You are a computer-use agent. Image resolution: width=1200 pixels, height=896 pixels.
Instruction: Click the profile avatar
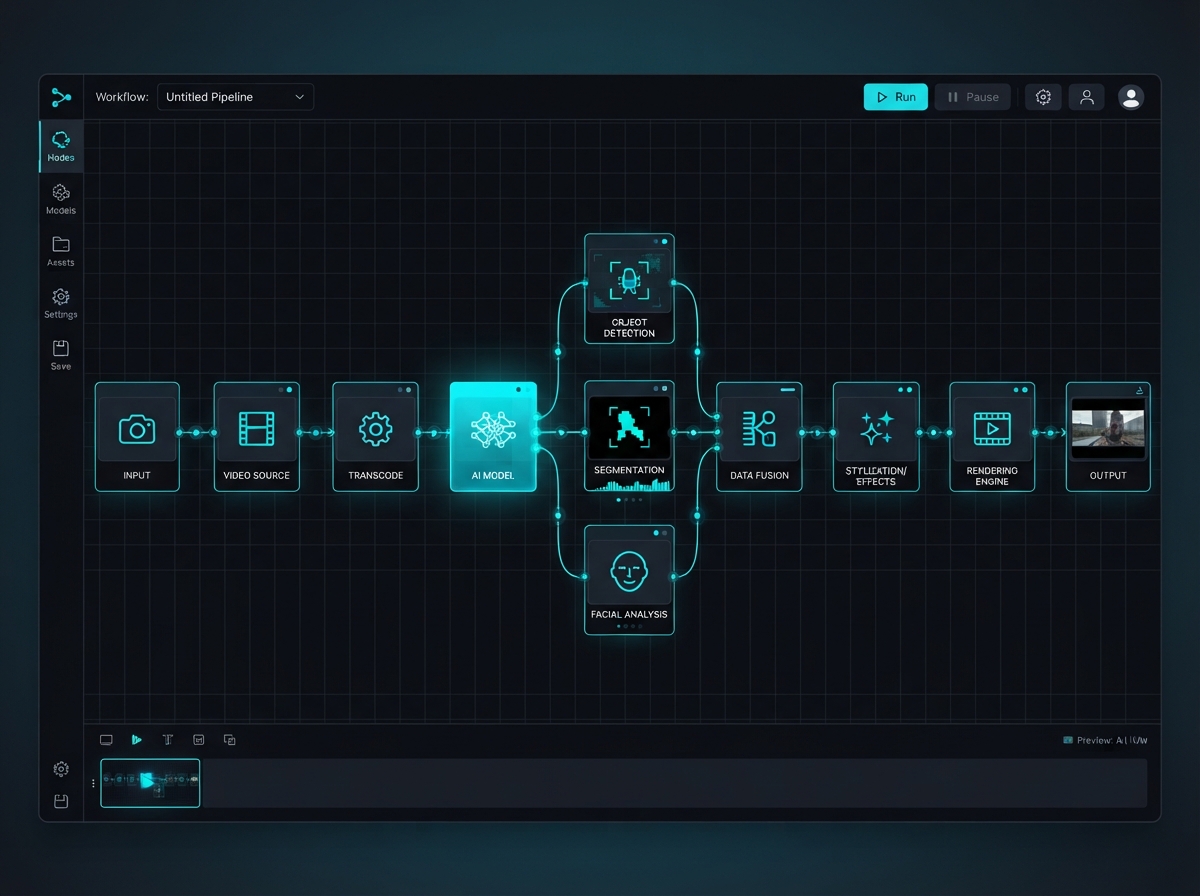tap(1131, 97)
